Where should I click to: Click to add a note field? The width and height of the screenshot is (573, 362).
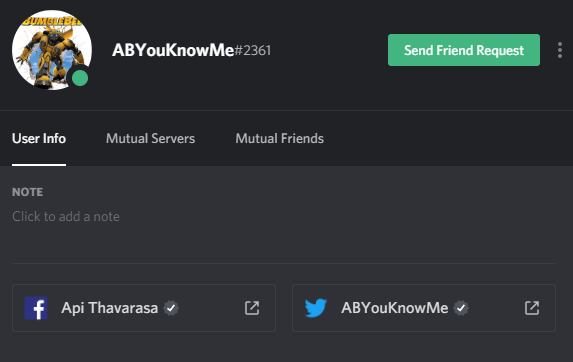coord(66,217)
